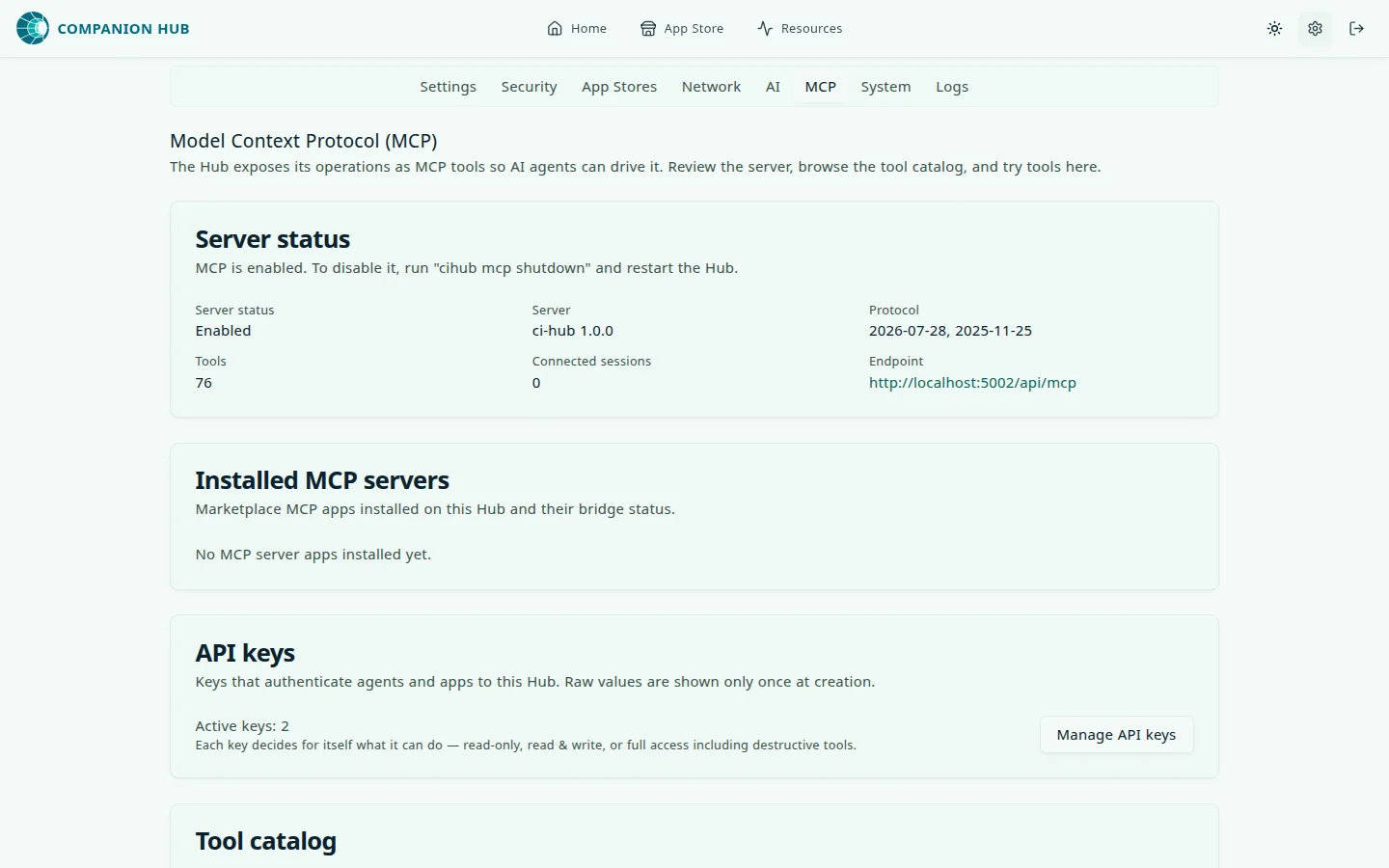
Task: Click the COMPANION HUB brand title
Action: 123,29
